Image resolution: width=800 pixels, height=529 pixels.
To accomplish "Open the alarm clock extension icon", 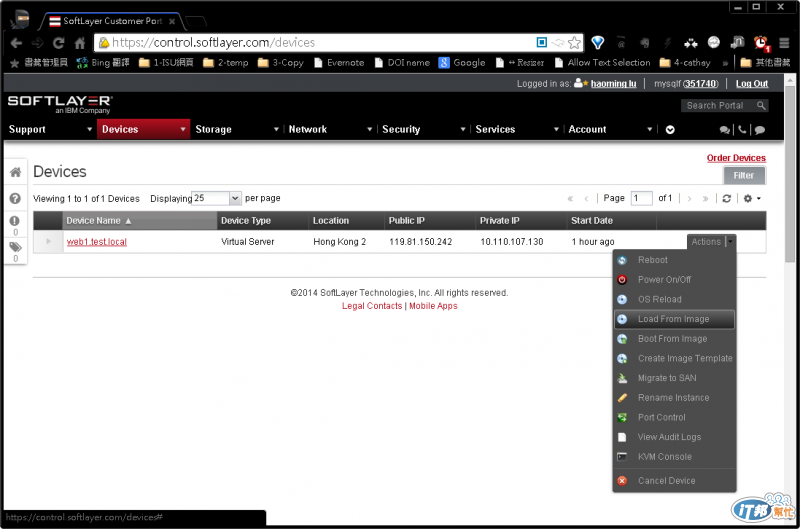I will click(761, 43).
